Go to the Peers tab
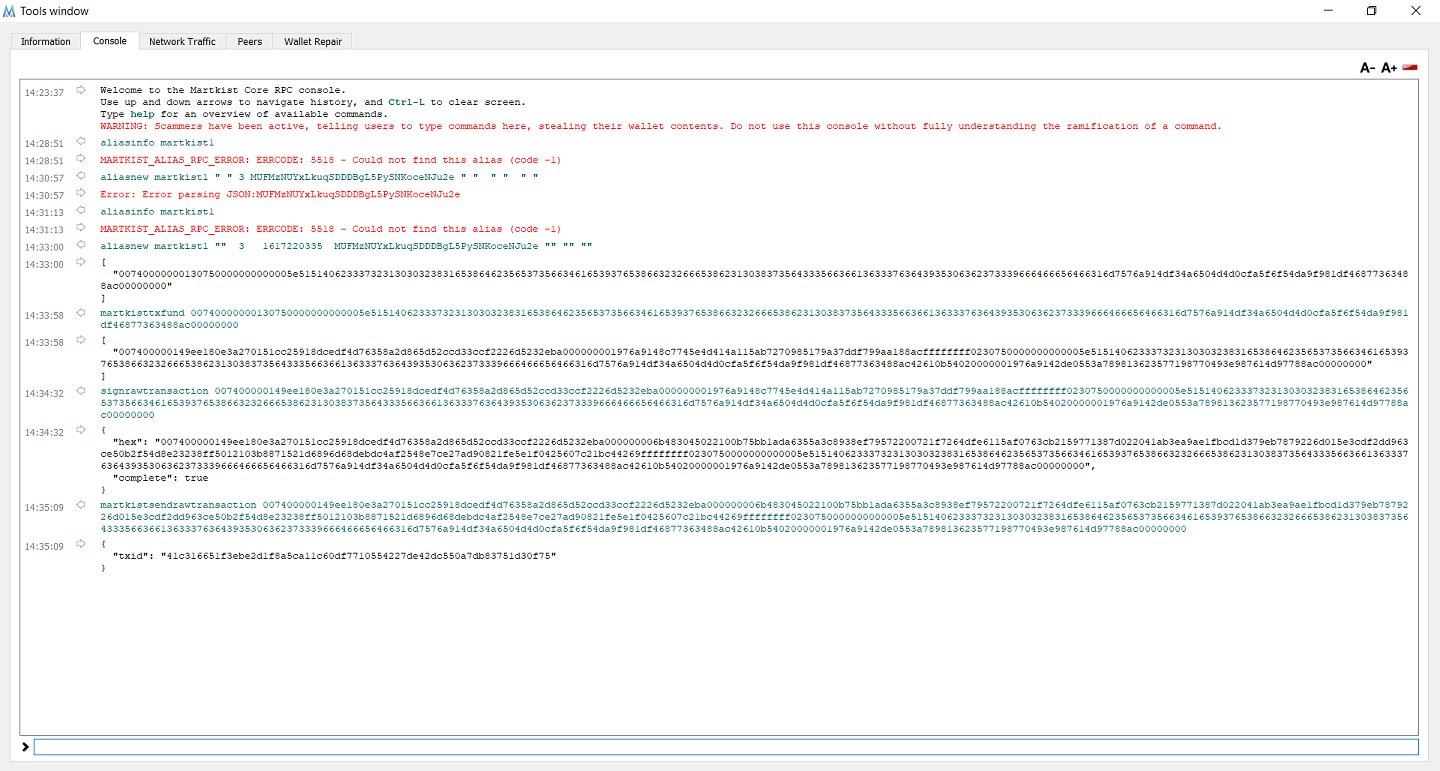Screen dimensions: 1440x771 250,41
